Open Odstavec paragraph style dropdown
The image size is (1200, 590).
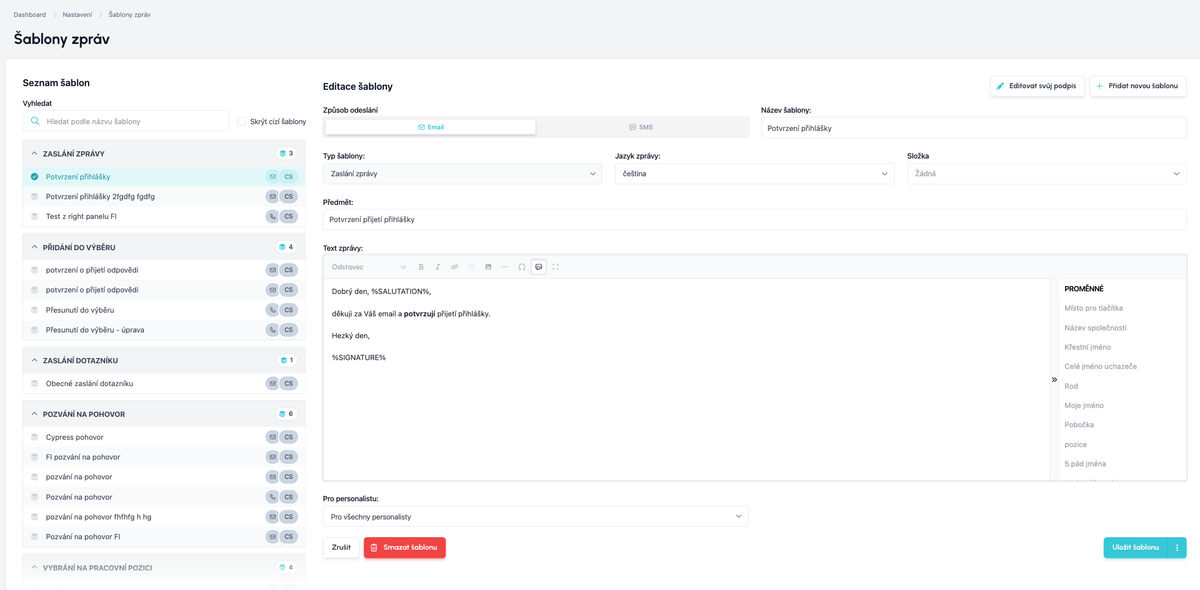pyautogui.click(x=369, y=267)
